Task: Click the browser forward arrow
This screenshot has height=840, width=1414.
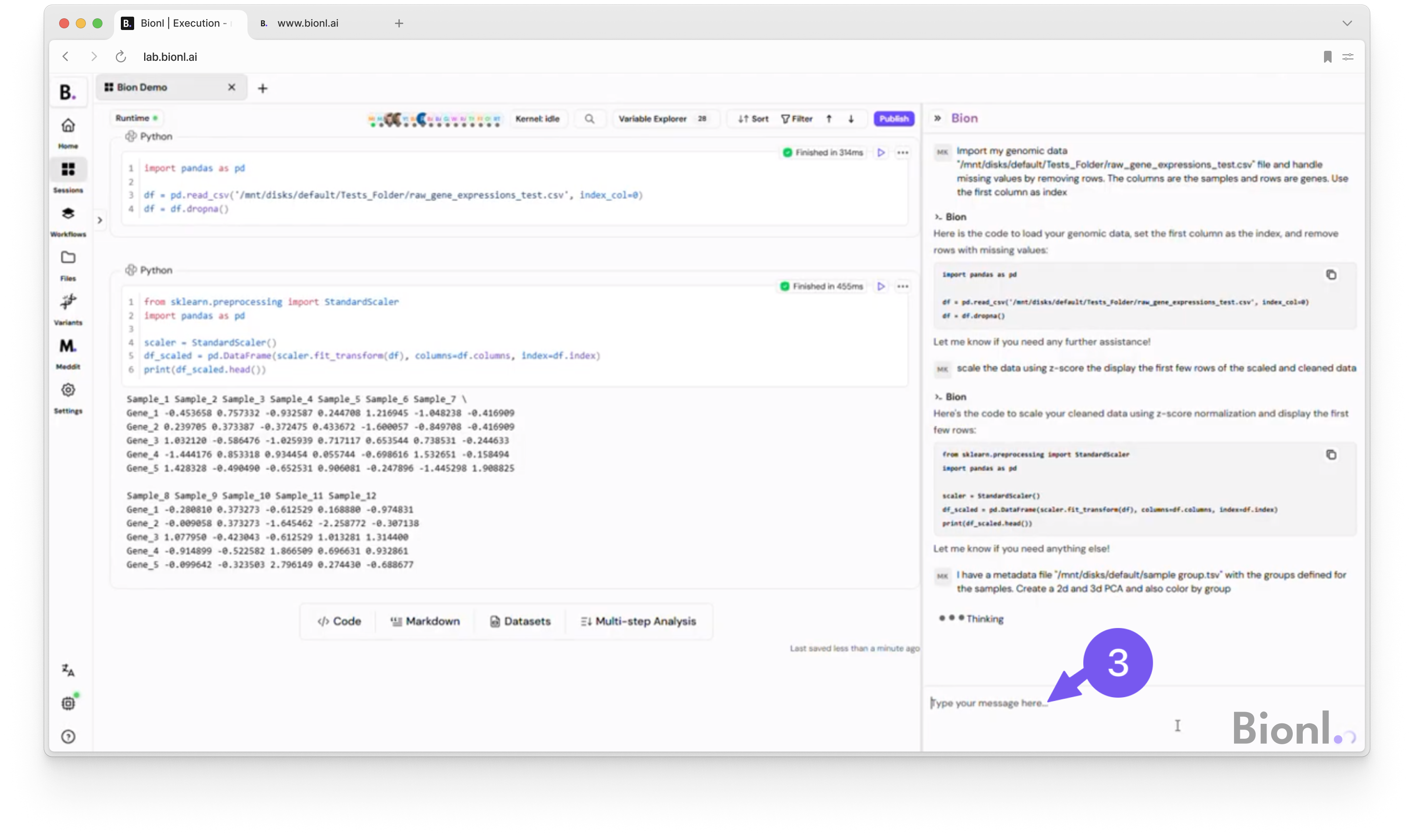Action: coord(94,57)
